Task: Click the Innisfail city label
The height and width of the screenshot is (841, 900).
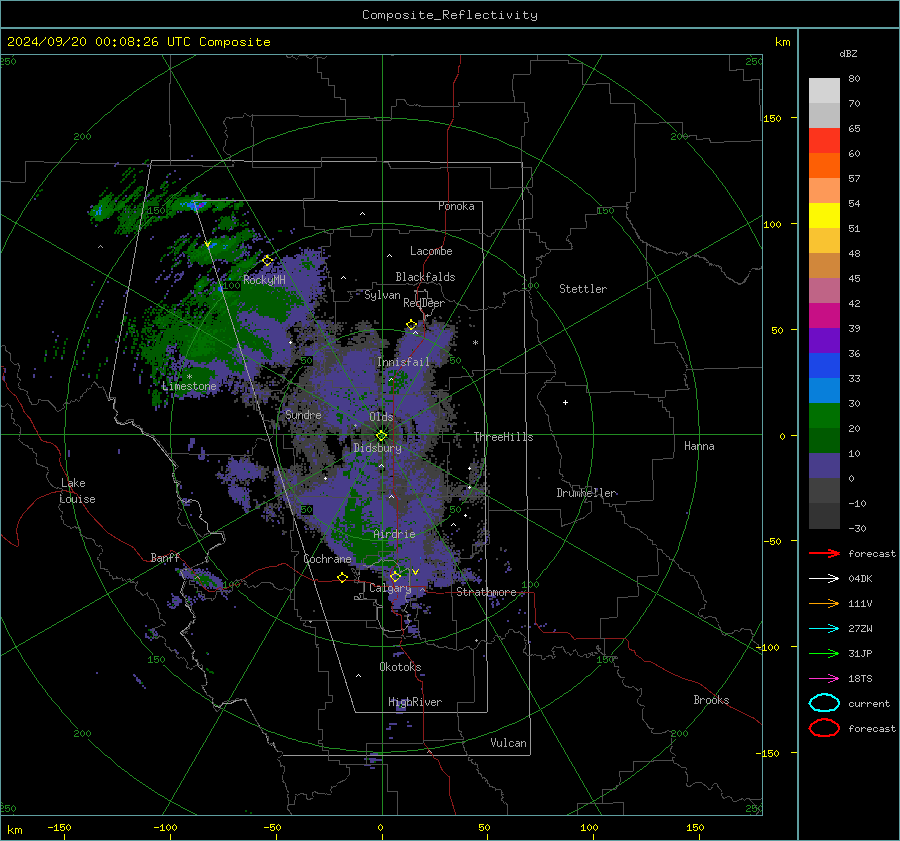Action: (403, 362)
